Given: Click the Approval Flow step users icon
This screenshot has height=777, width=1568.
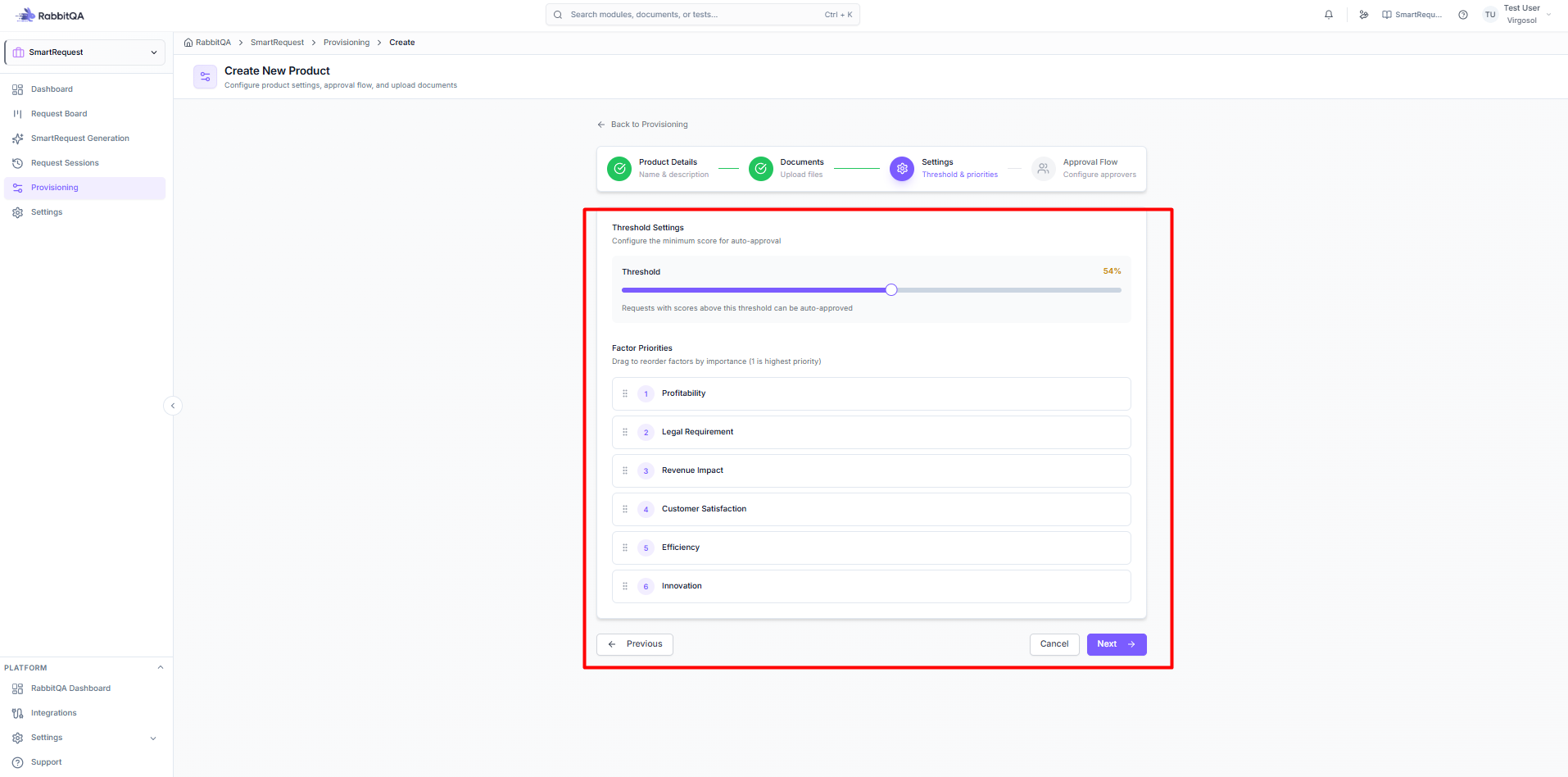Looking at the screenshot, I should coord(1044,169).
